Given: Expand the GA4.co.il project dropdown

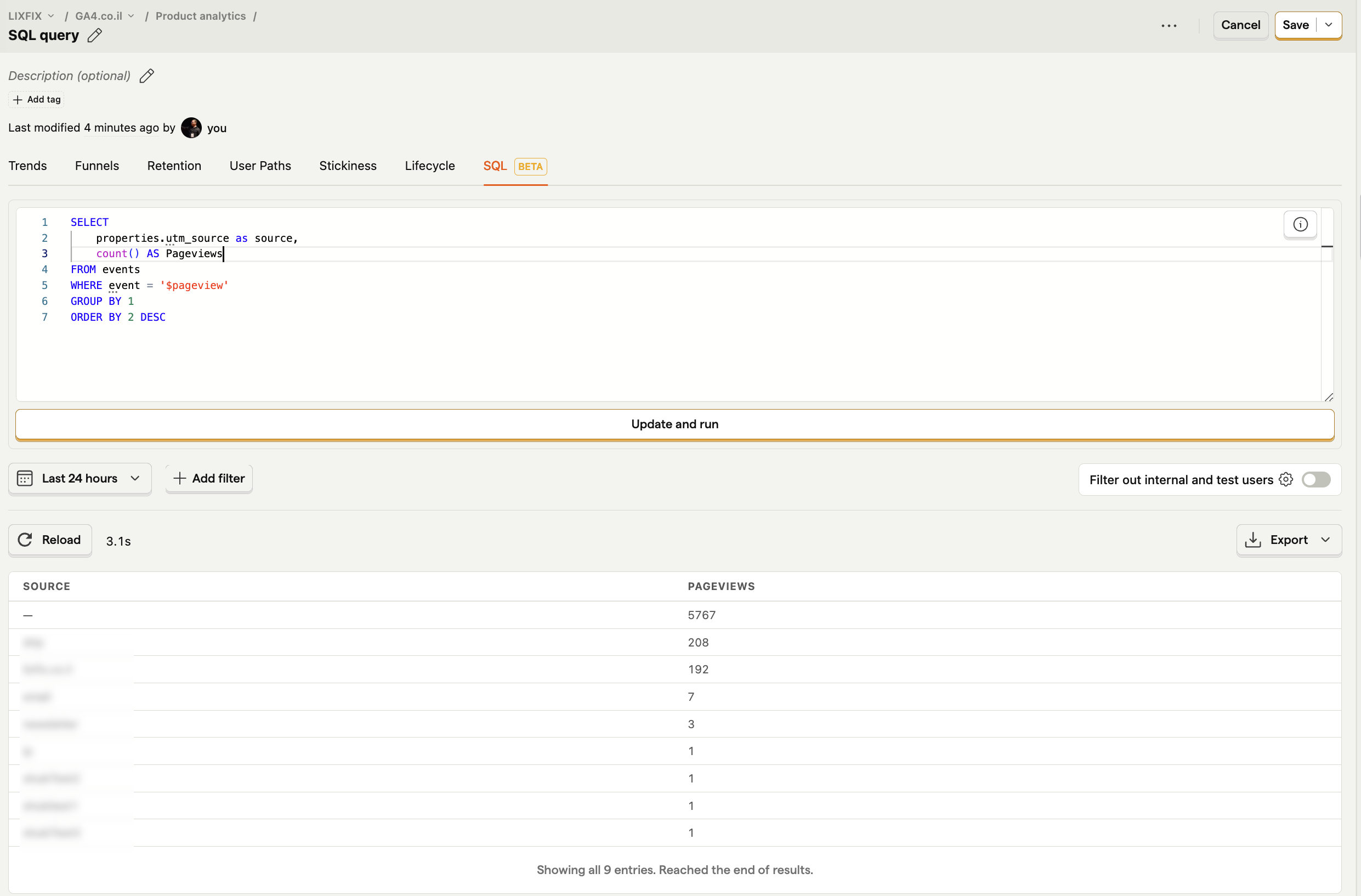Looking at the screenshot, I should coord(105,16).
